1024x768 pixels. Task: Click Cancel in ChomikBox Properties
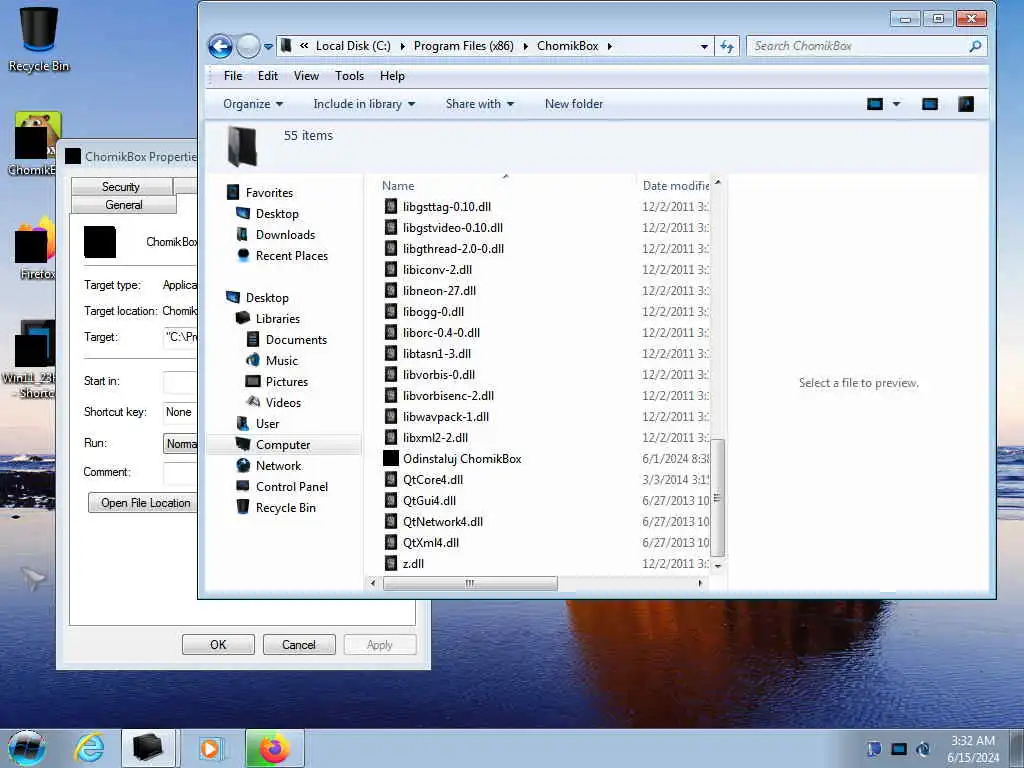click(299, 645)
